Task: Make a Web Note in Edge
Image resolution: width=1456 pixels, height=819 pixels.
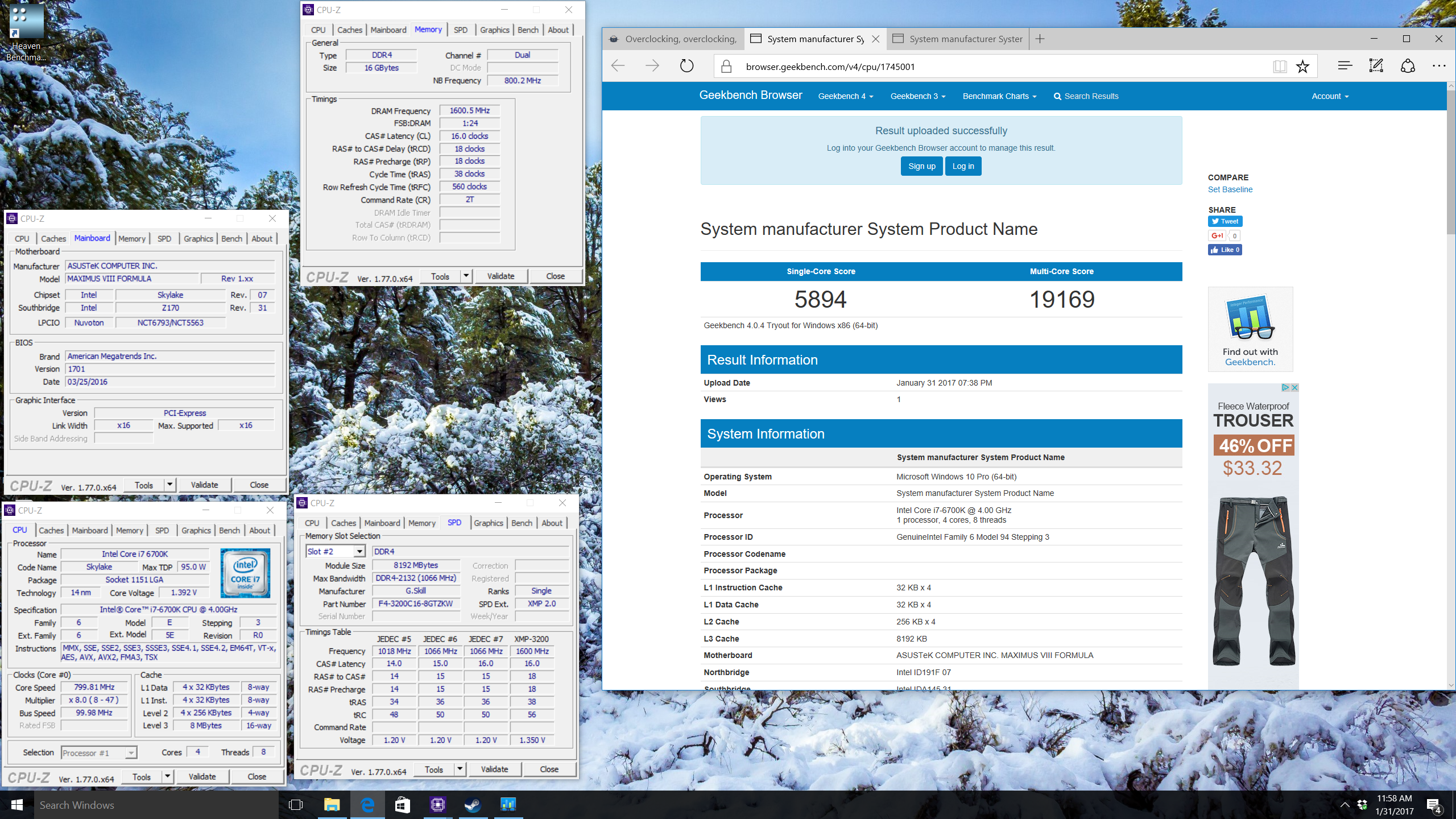Action: point(1376,67)
